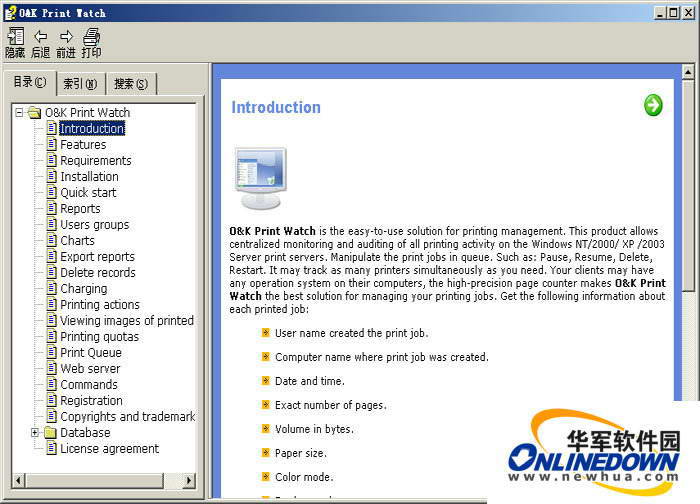Open the Printing quotas topic
Image resolution: width=700 pixels, height=504 pixels.
tap(100, 337)
